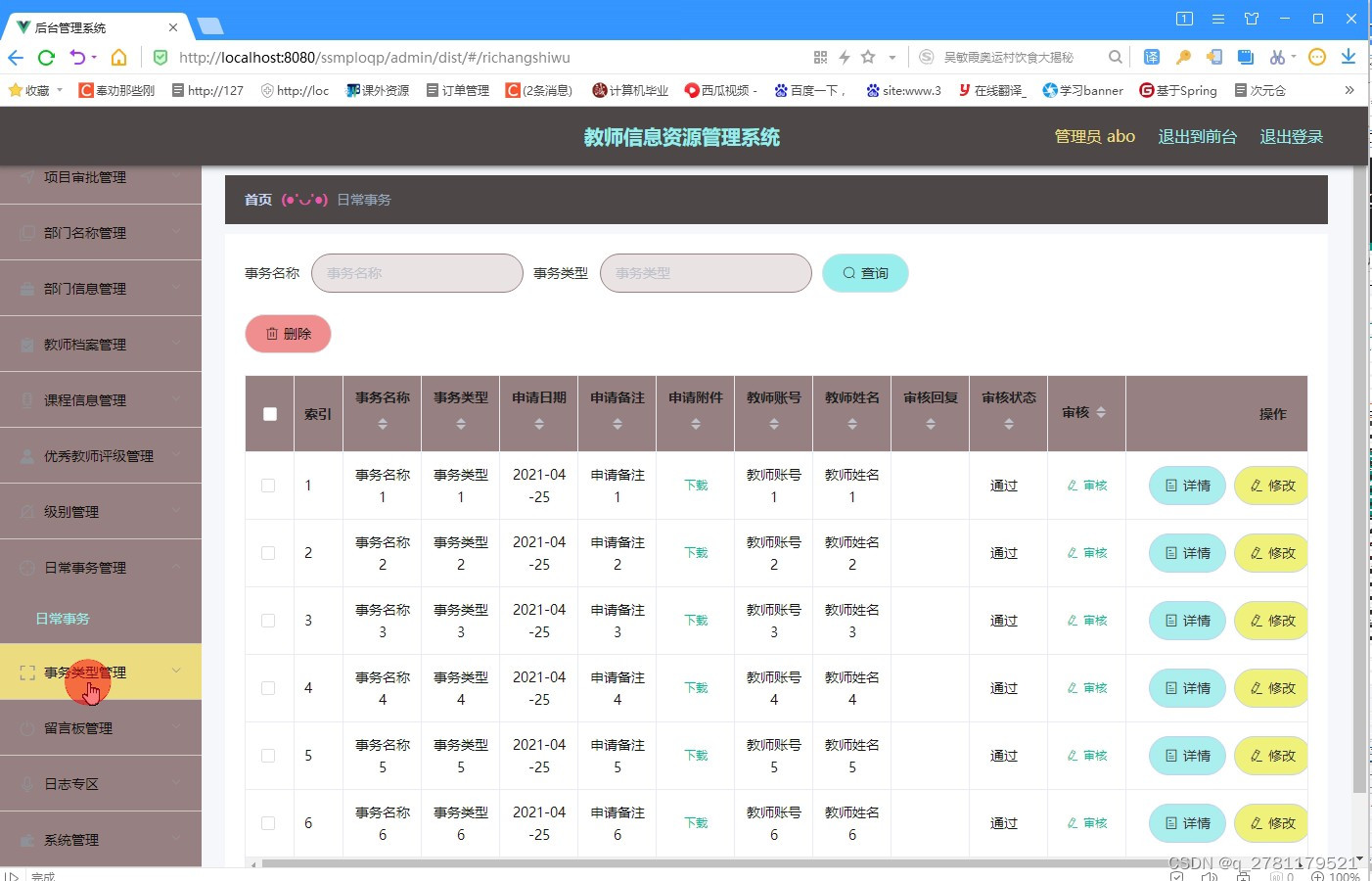Sort by 教师账号 column arrows
This screenshot has height=881, width=1372.
(x=774, y=424)
